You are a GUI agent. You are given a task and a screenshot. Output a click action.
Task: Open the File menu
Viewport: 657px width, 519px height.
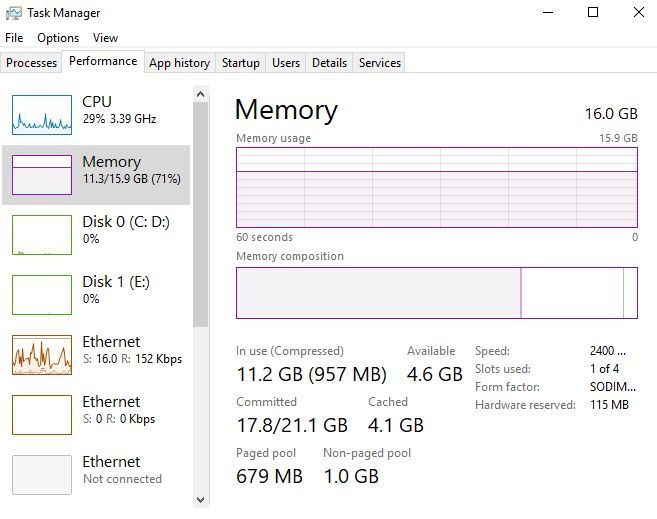(x=14, y=38)
